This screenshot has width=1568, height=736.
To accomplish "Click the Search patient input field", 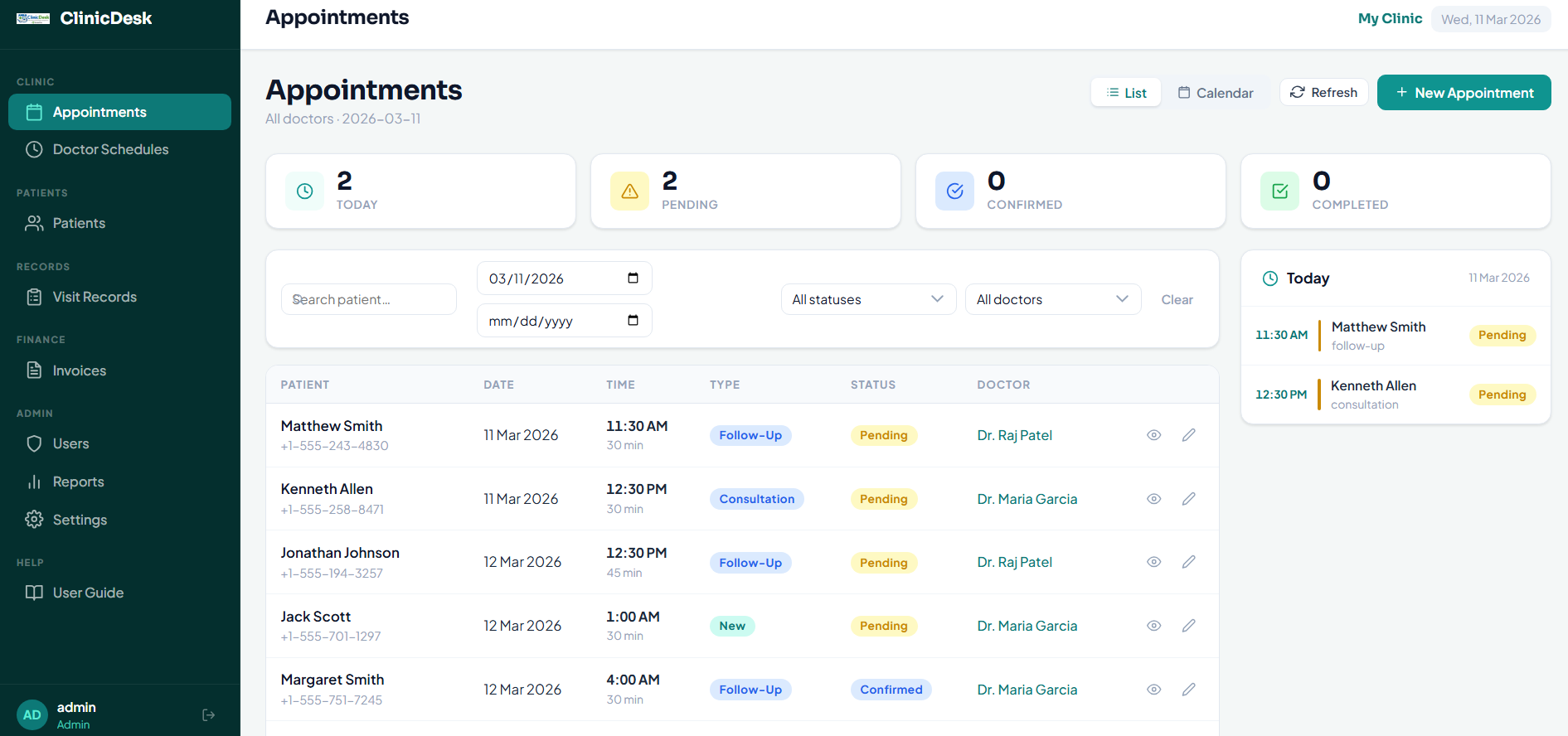I will pyautogui.click(x=369, y=299).
